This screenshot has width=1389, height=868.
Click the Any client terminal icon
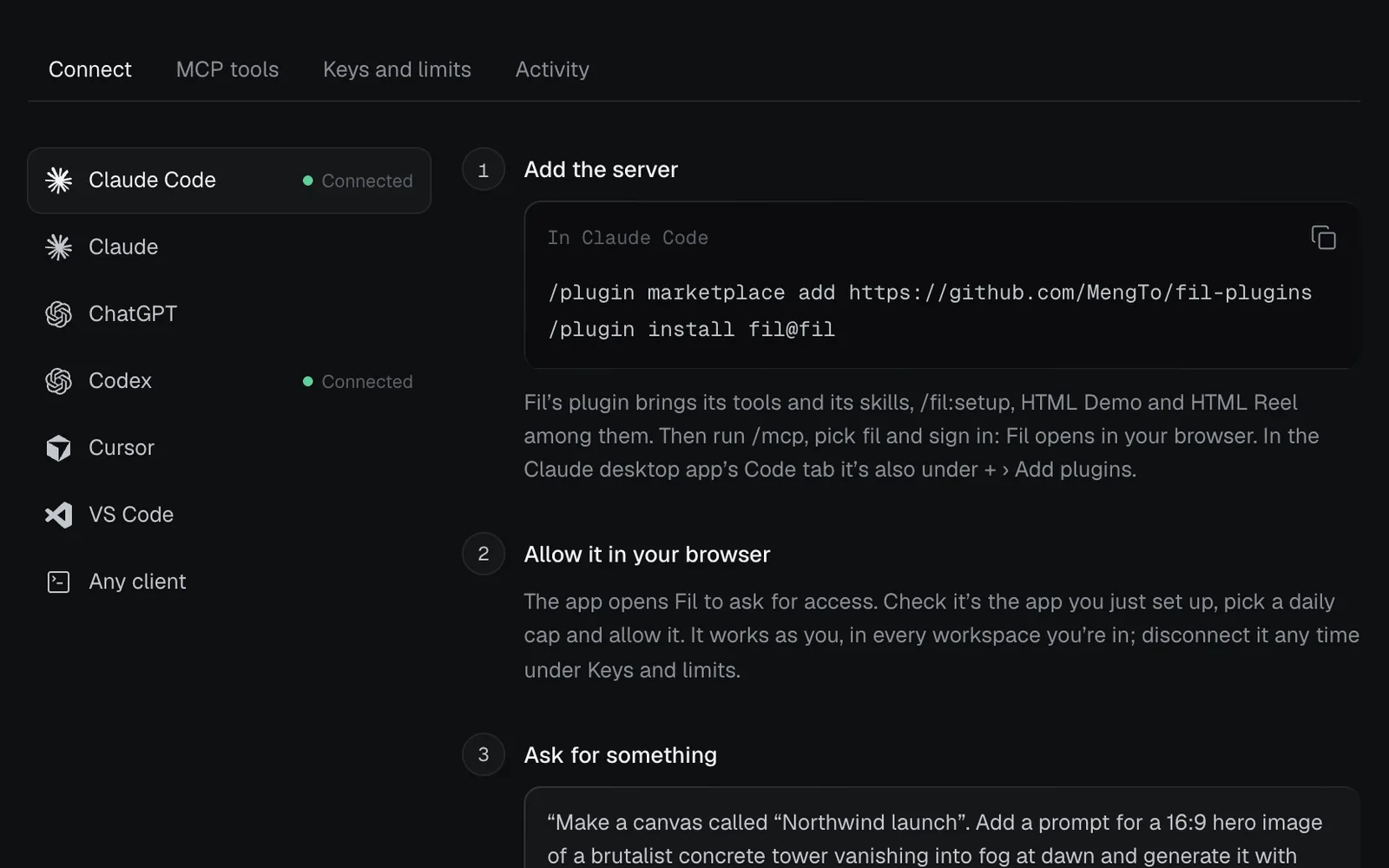59,582
